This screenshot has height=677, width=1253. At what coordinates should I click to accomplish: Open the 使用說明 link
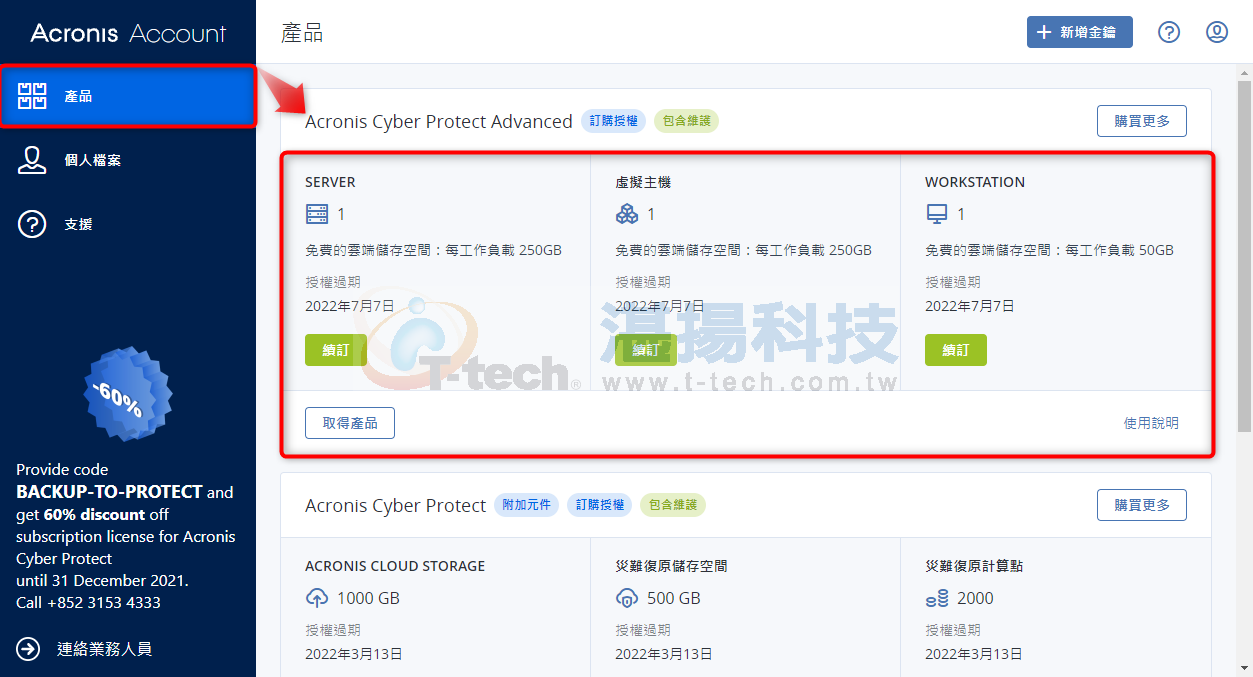pos(1151,423)
